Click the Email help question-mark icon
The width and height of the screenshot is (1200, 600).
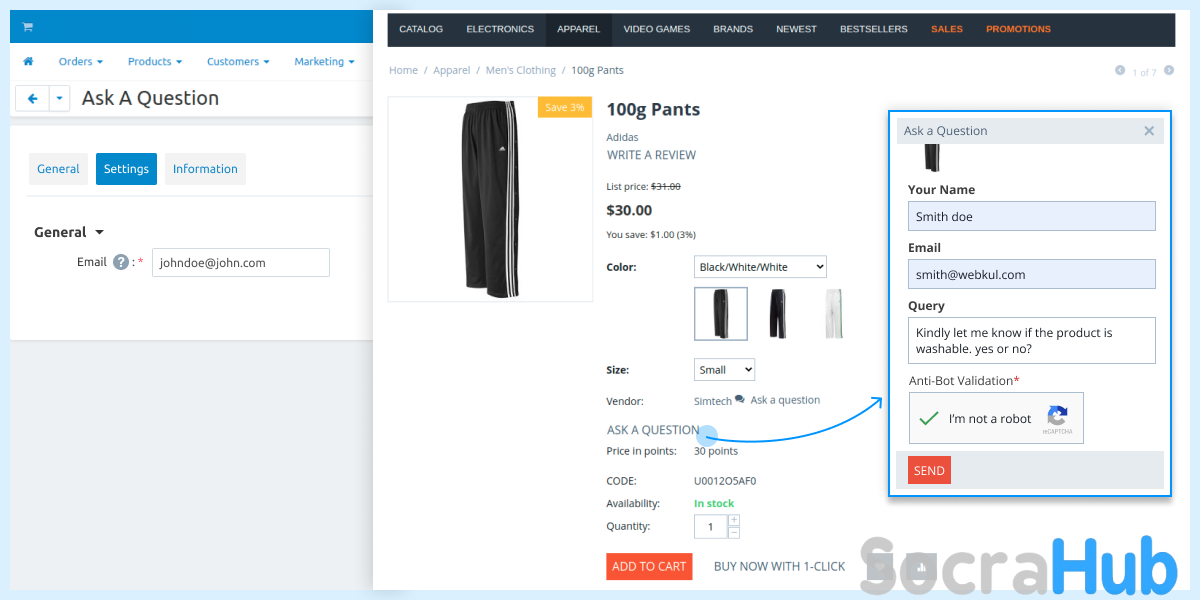pos(121,262)
